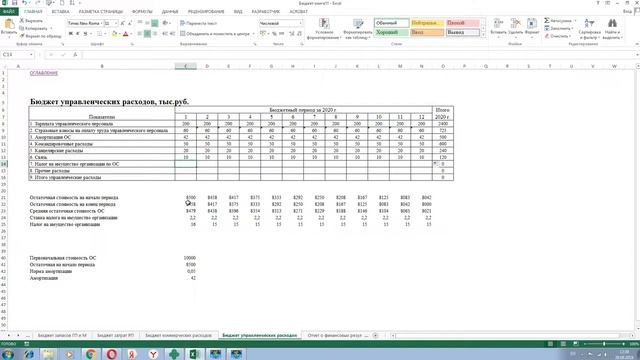The width and height of the screenshot is (640, 360).
Task: Open Format as Table menu
Action: click(x=358, y=29)
